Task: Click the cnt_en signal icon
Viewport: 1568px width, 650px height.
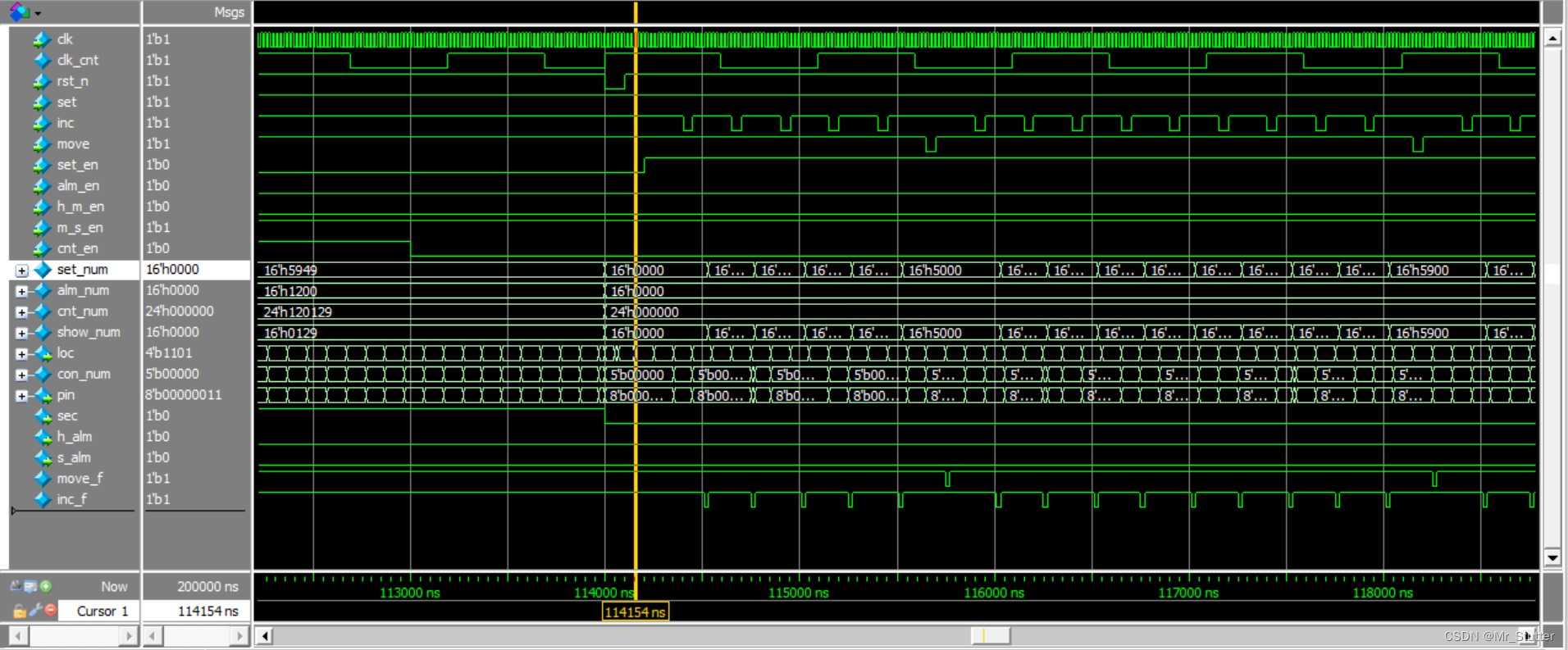Action: [x=42, y=249]
